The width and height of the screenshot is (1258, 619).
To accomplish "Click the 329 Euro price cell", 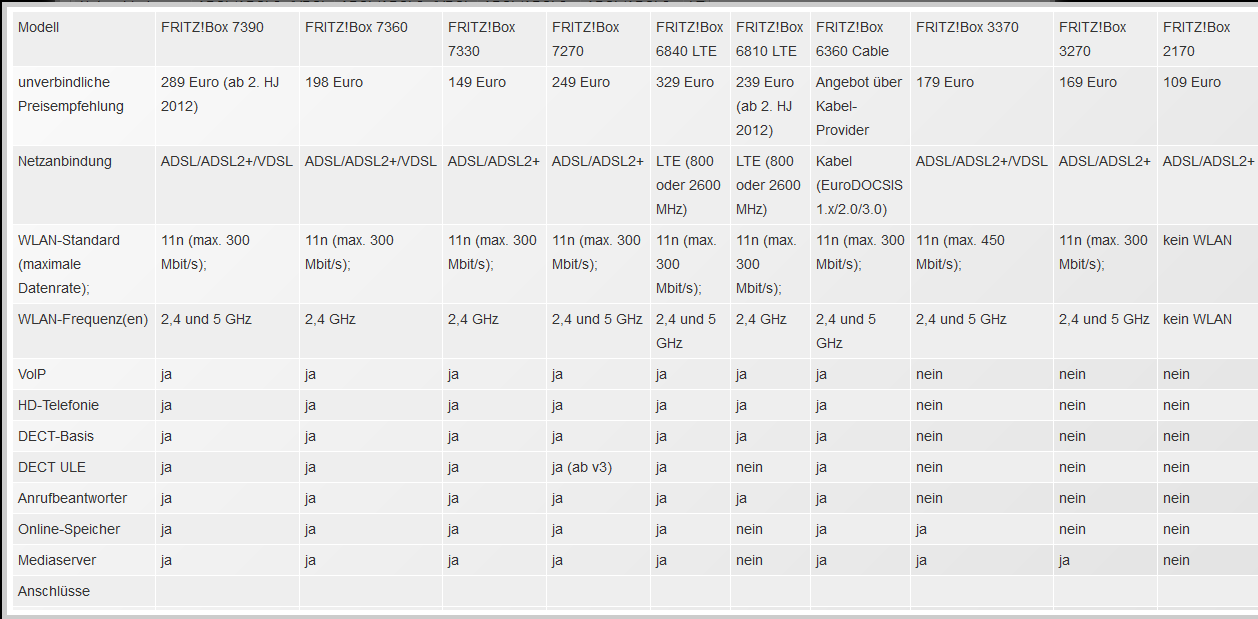I will click(685, 83).
